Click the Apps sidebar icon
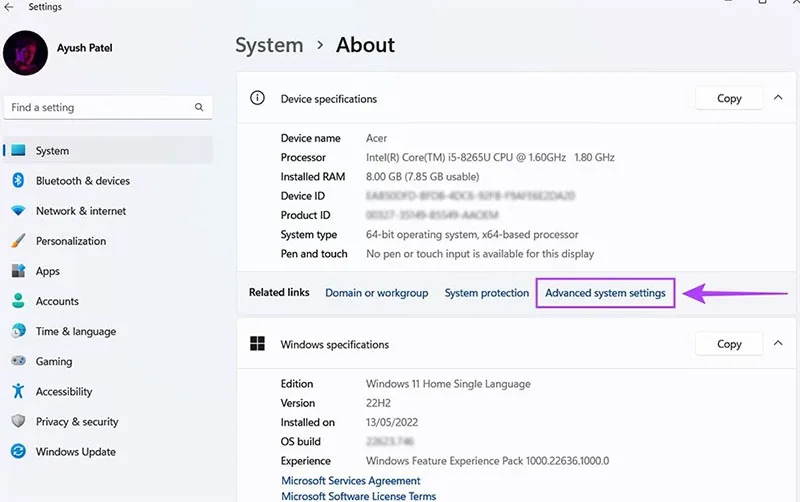The width and height of the screenshot is (800, 502). (18, 271)
